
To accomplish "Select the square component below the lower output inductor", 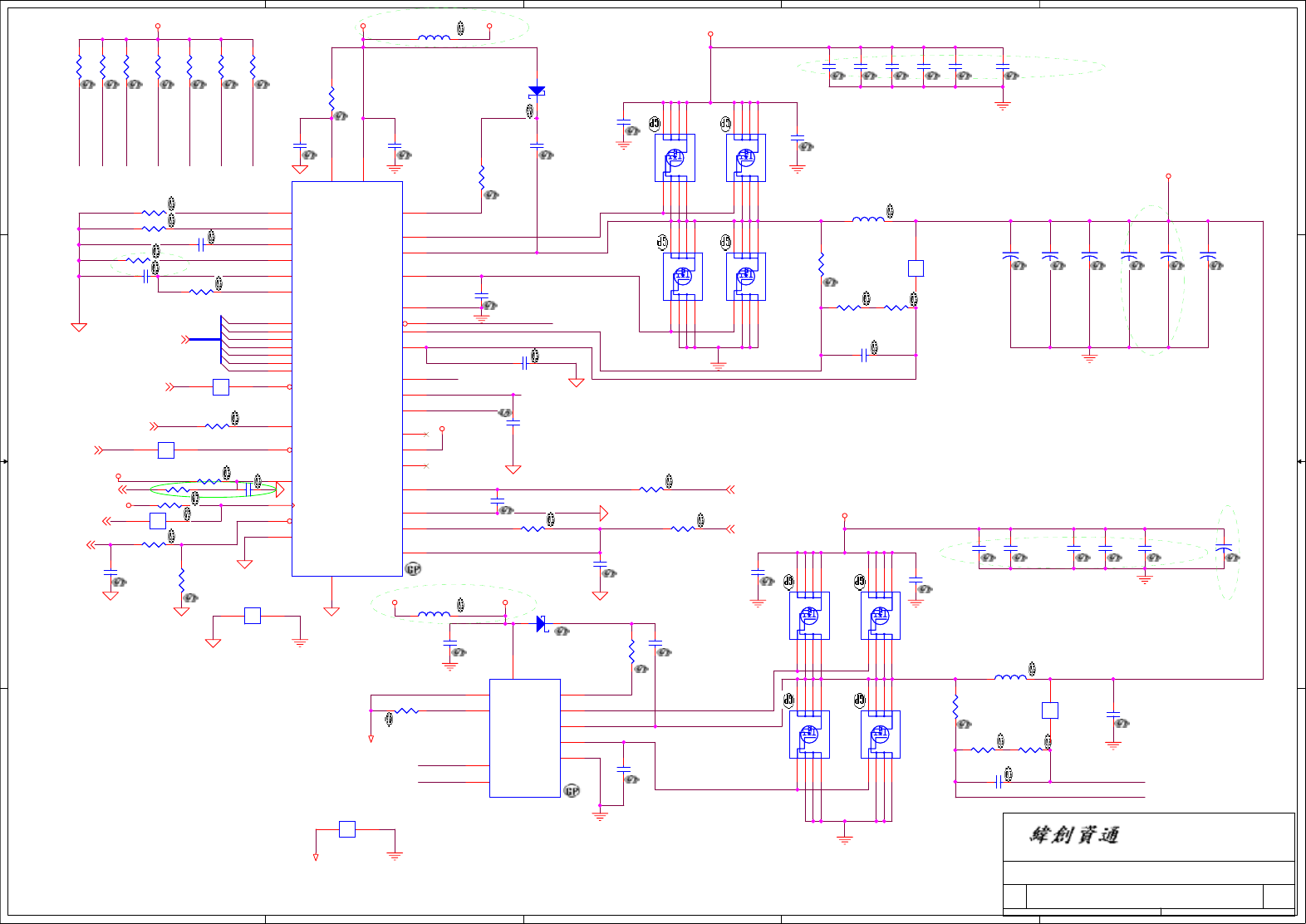I will [1050, 710].
